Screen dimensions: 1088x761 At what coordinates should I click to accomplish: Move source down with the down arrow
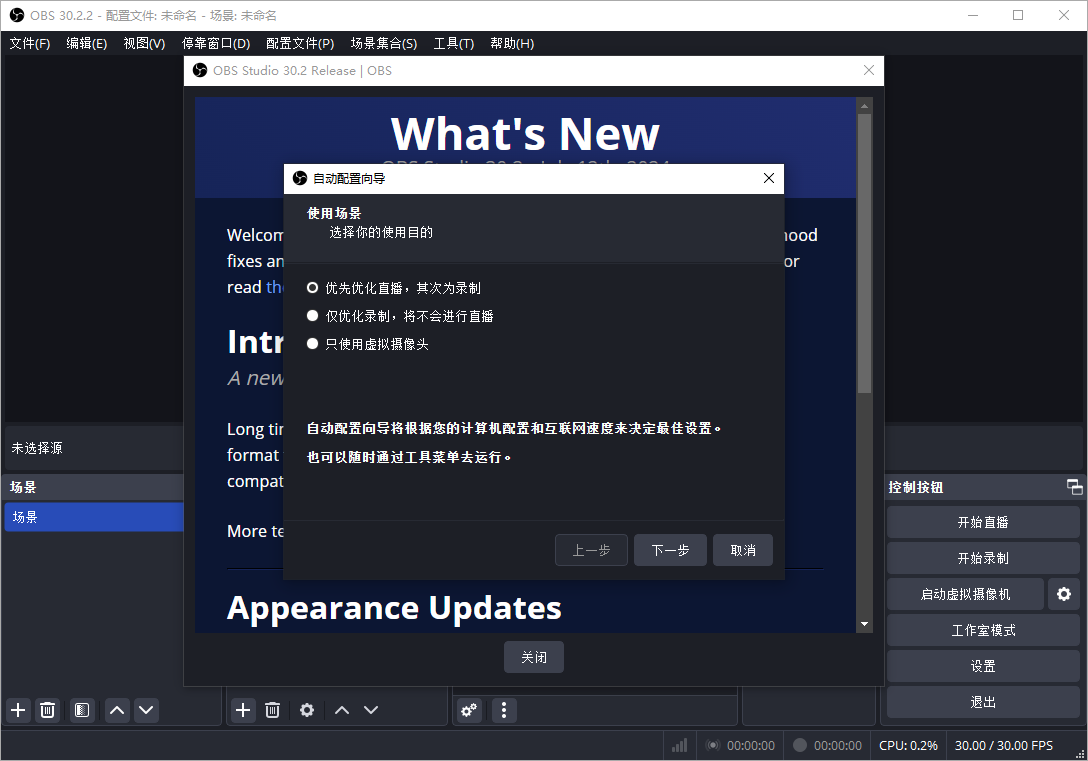(x=371, y=710)
